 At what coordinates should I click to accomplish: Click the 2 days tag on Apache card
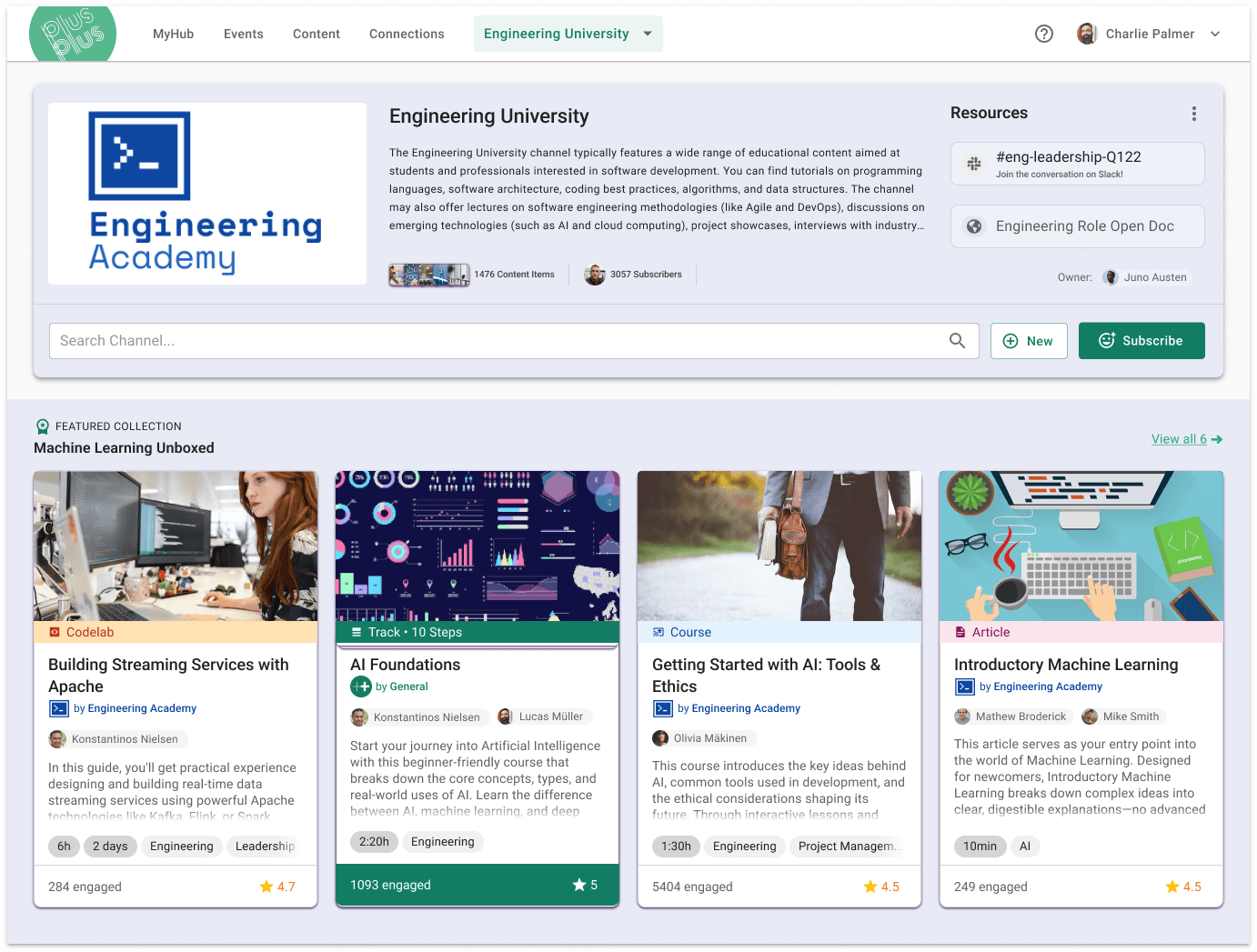coord(110,847)
